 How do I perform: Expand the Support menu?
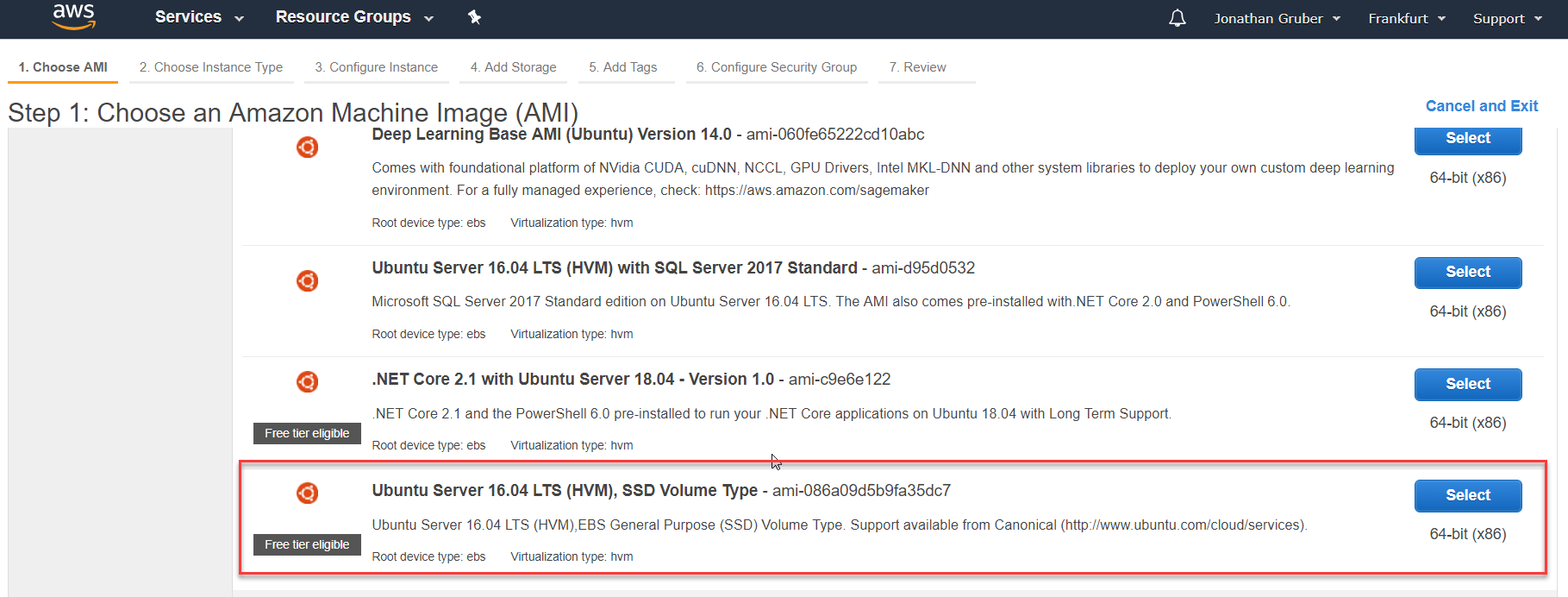click(x=1508, y=18)
